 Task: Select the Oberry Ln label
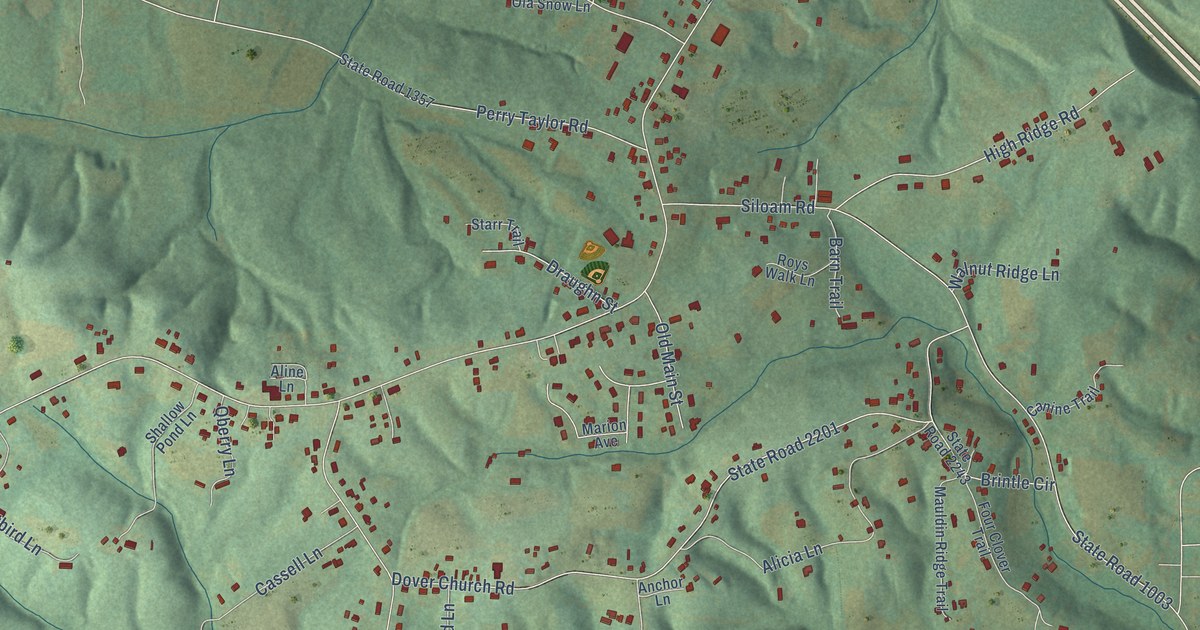[224, 441]
